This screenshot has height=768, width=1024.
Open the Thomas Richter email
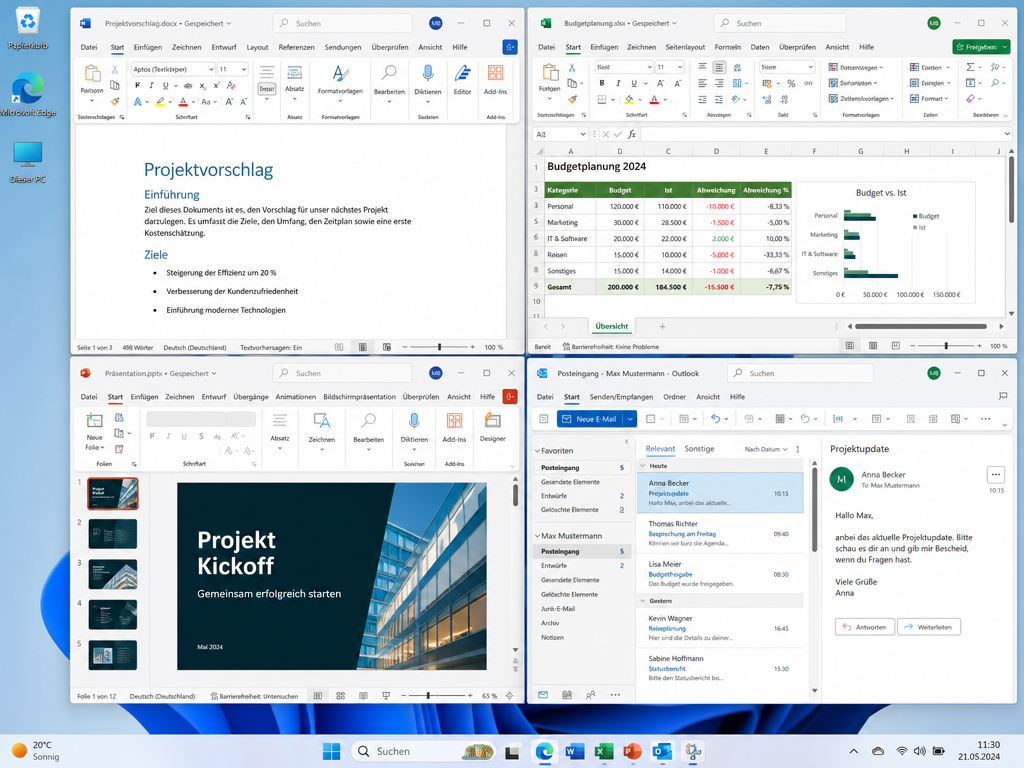[720, 534]
